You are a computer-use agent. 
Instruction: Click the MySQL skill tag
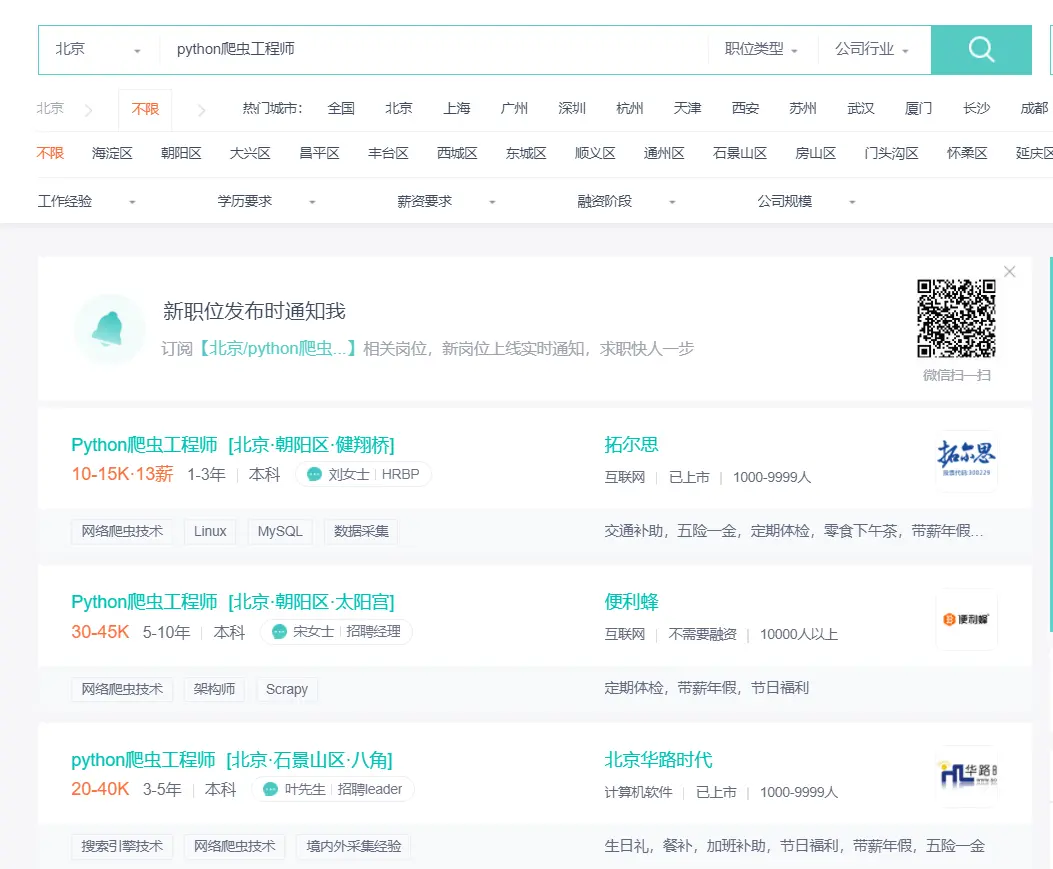click(280, 531)
